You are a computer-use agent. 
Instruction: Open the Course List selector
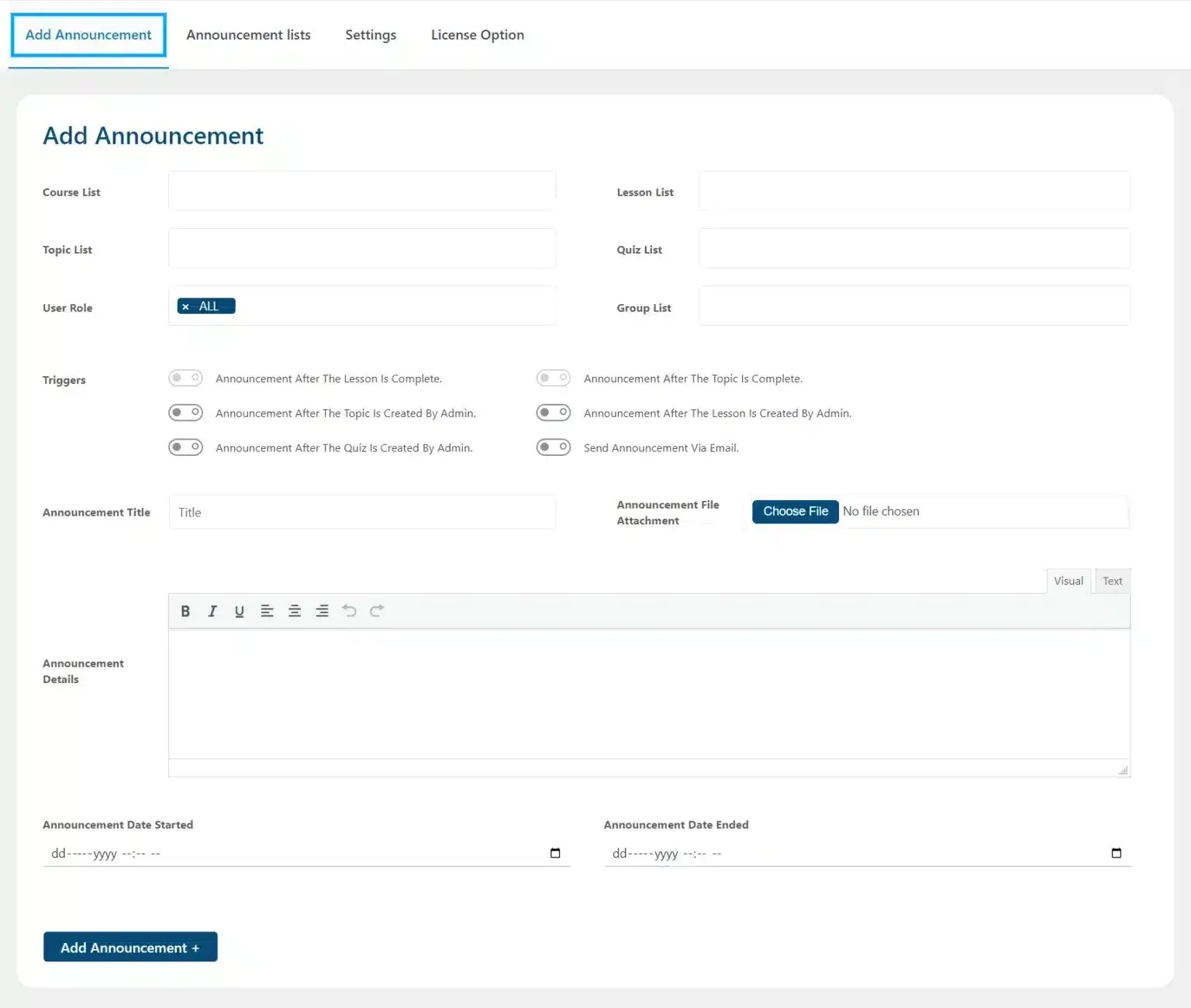pos(361,190)
